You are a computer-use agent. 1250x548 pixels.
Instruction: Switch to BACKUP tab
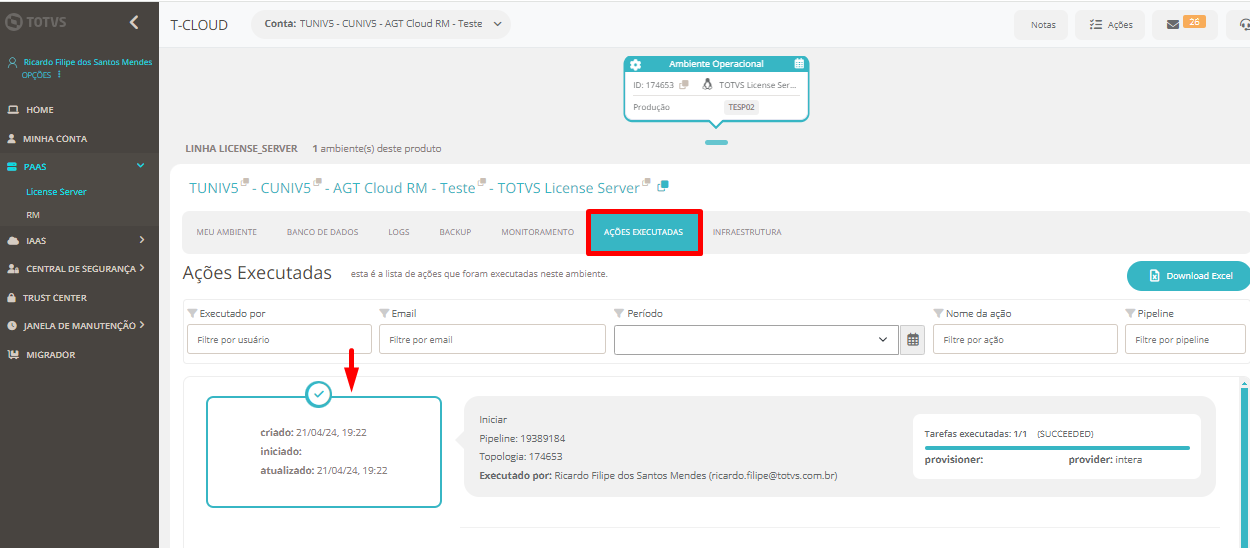[x=455, y=232]
